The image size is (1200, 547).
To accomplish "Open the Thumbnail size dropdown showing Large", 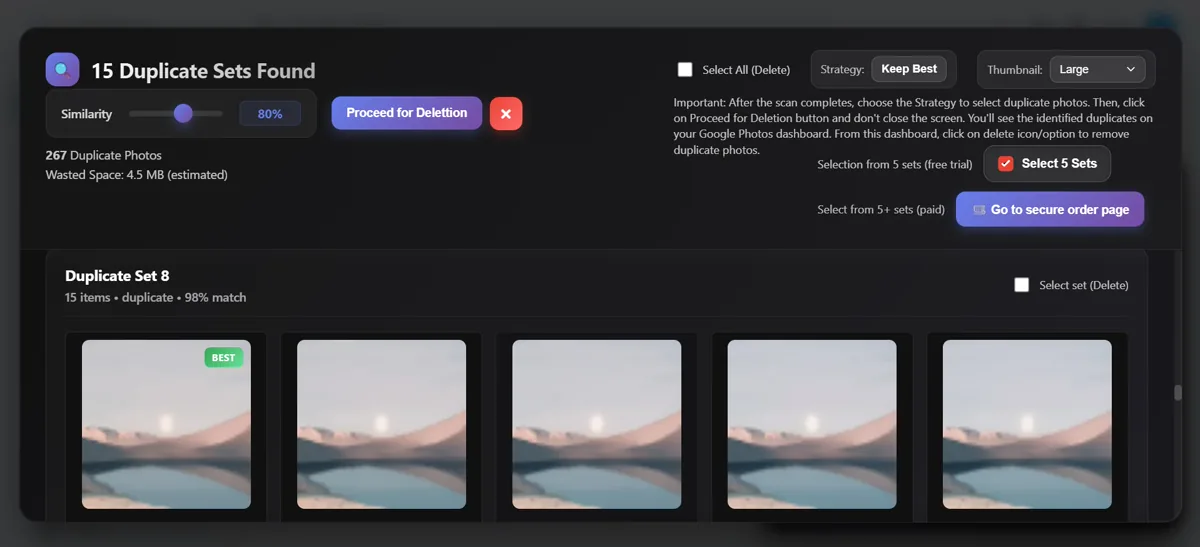I will [1097, 69].
